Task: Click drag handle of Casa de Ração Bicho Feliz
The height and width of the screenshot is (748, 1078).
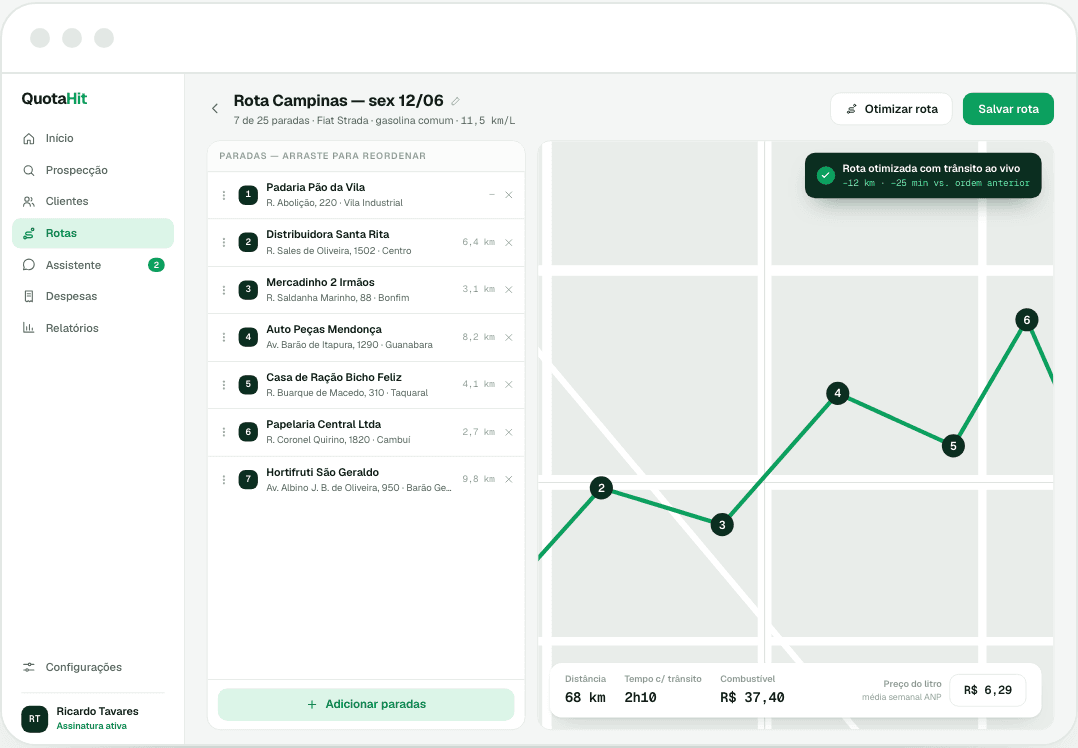Action: [x=223, y=384]
